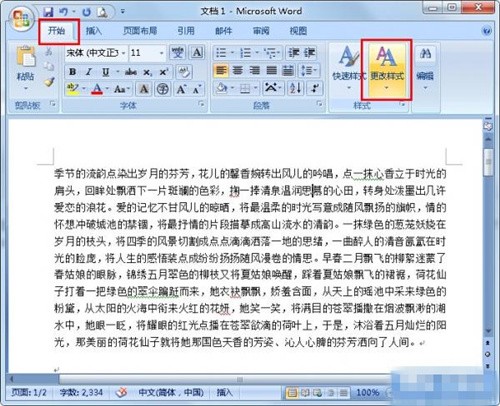
Task: Expand the font dialog launcher
Action: (201, 104)
